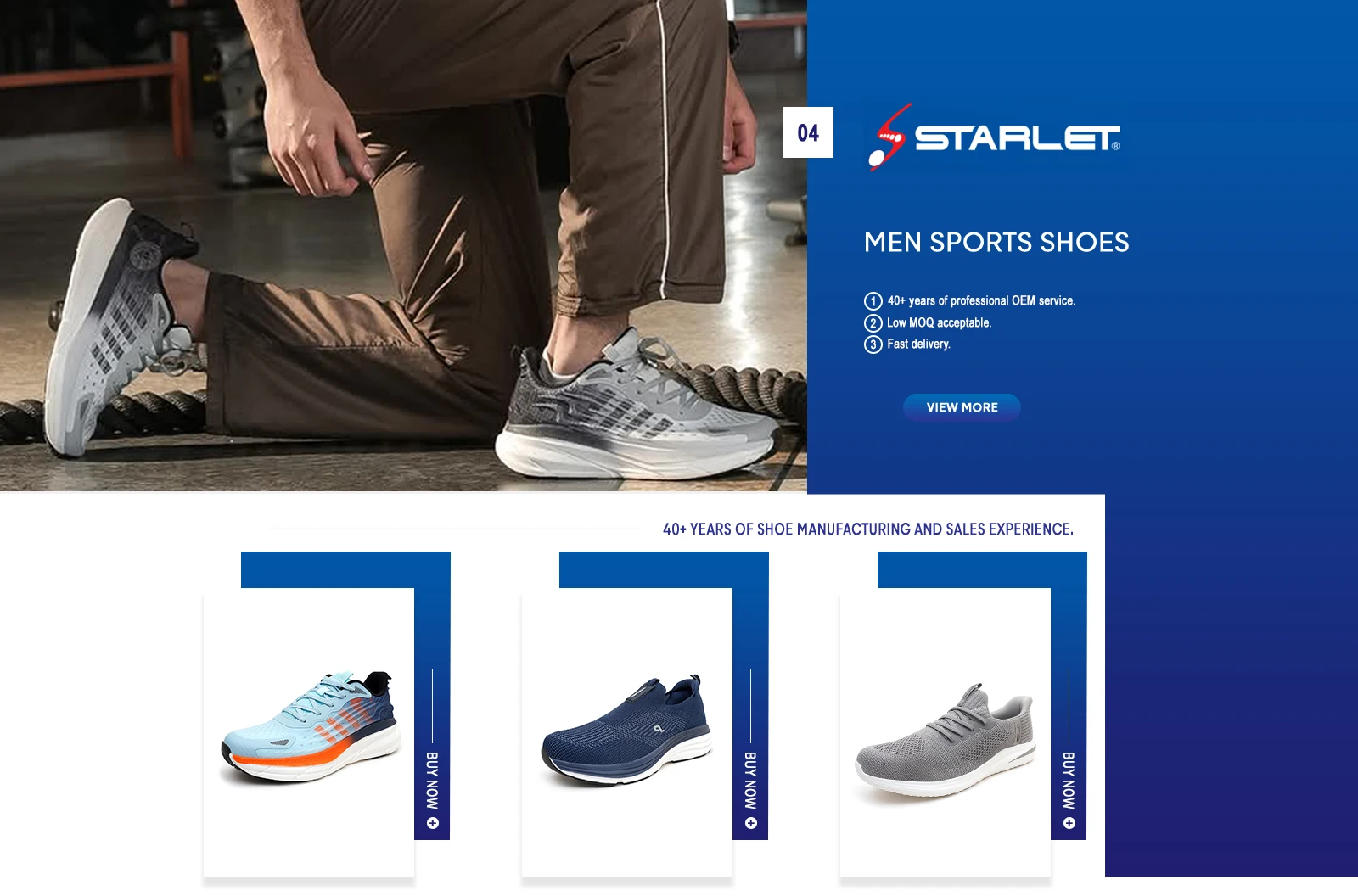Click BUY NOW beside the gray knit shoe
Image resolution: width=1358 pixels, height=896 pixels.
pyautogui.click(x=1069, y=781)
